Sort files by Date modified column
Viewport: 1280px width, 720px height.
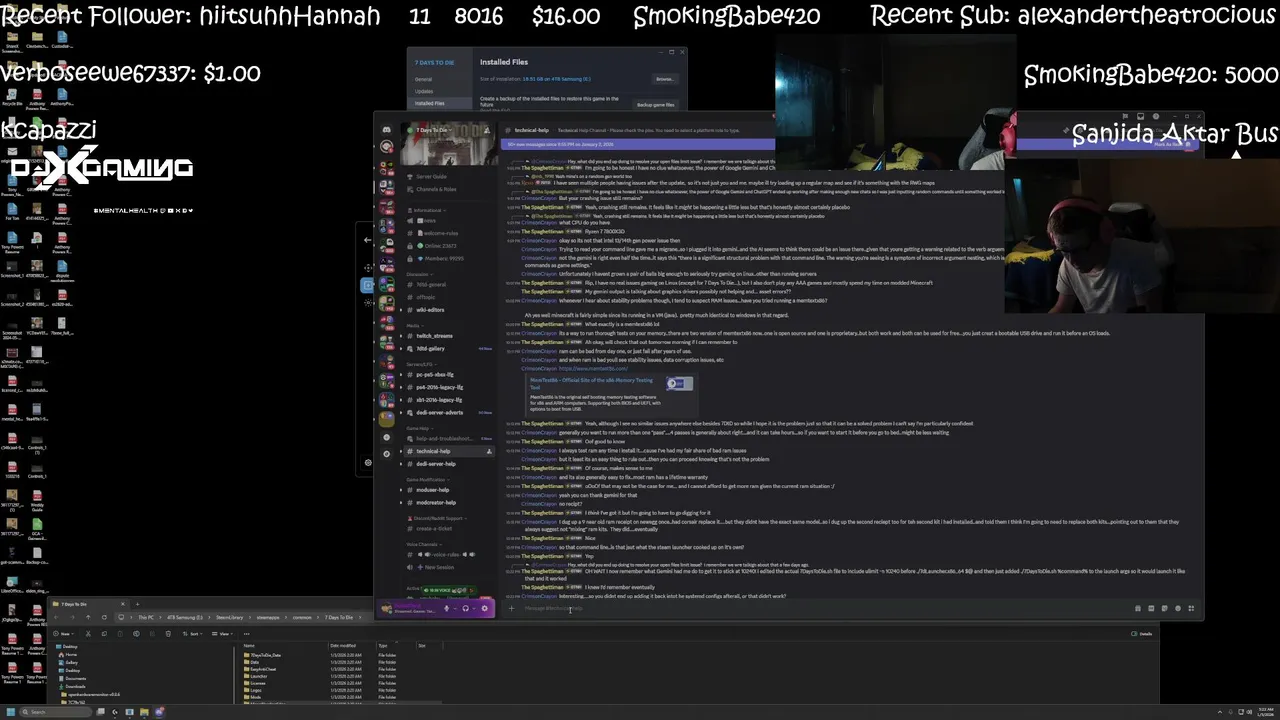pyautogui.click(x=343, y=645)
